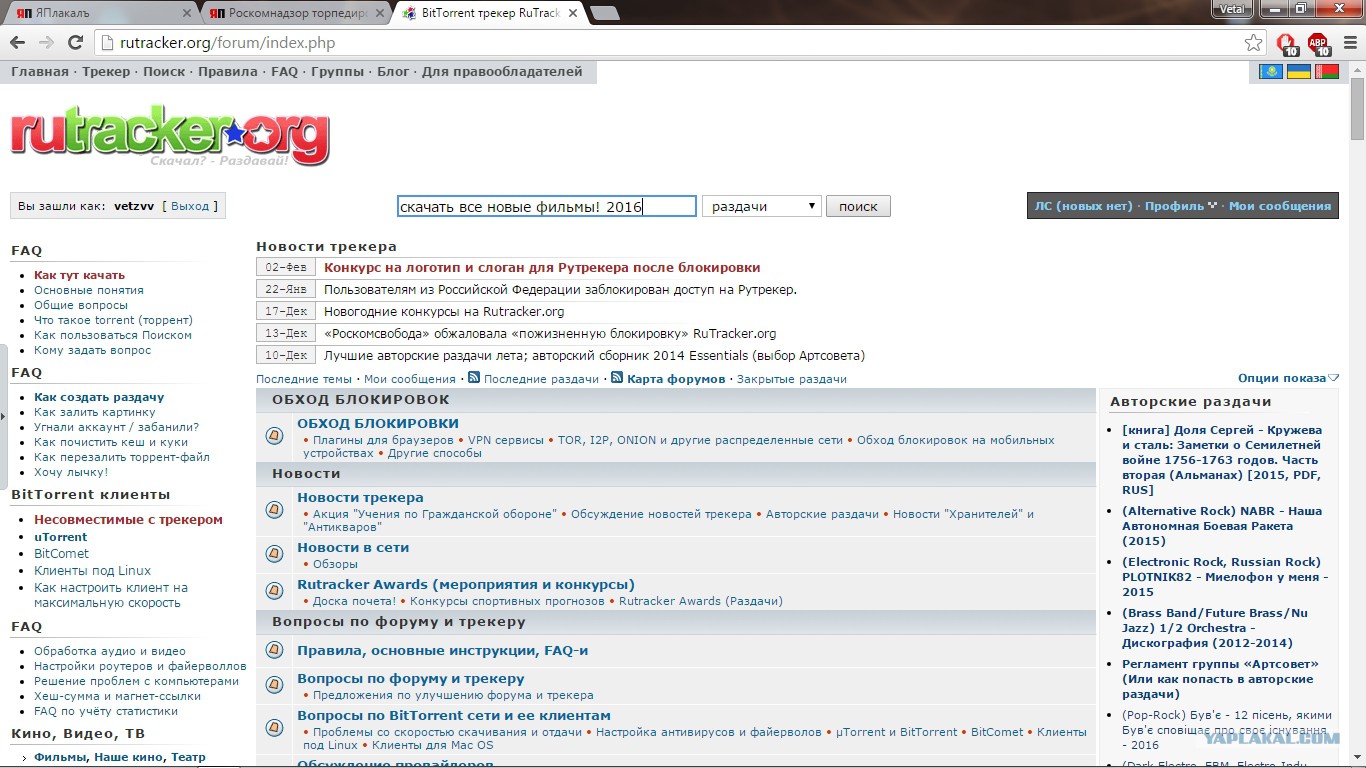This screenshot has height=768, width=1366.
Task: Click the forum icon next to Правила, основные инструкции
Action: 274,650
